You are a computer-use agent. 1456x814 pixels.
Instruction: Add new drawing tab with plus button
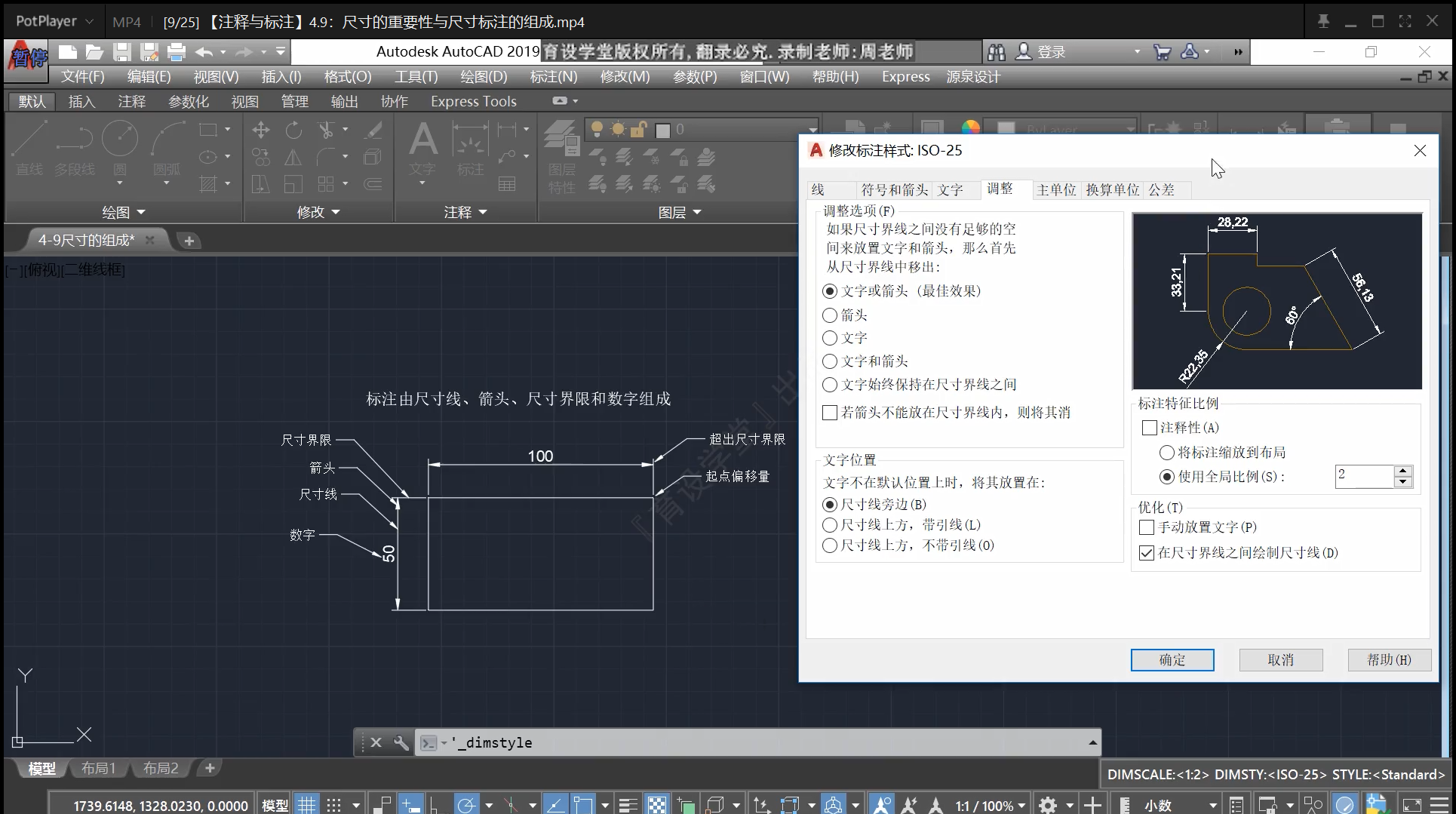click(189, 241)
